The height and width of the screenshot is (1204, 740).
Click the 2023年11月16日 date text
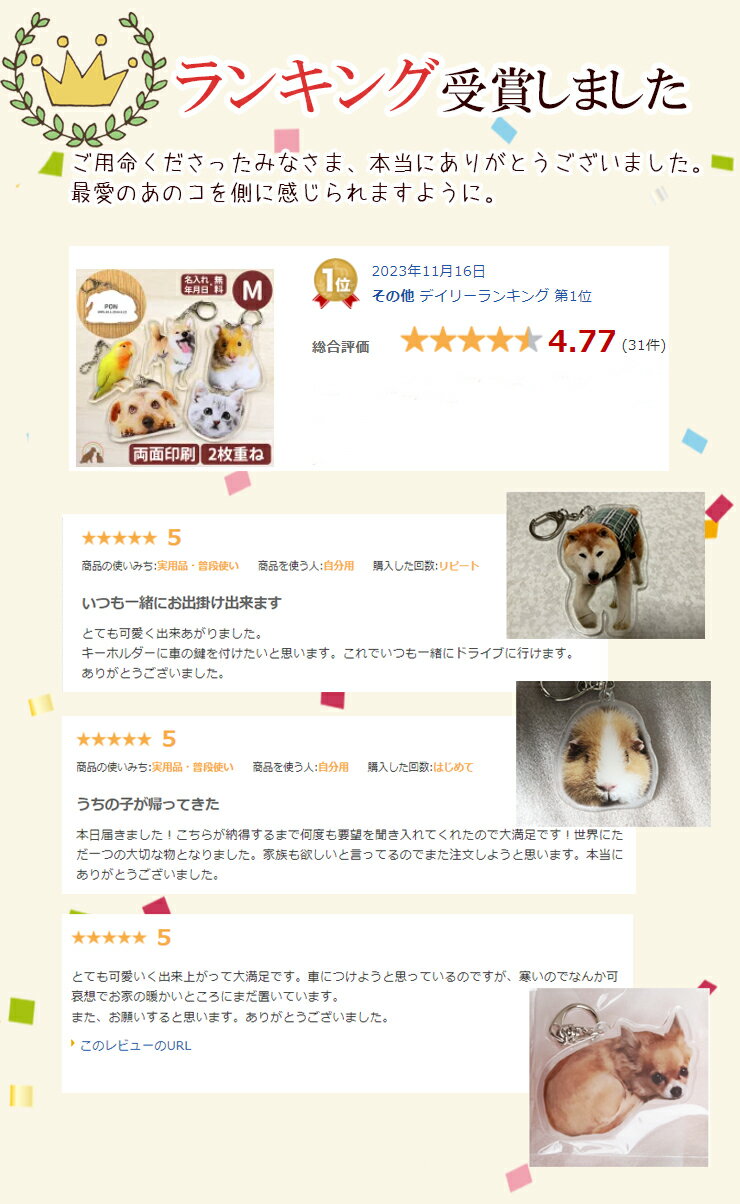428,271
